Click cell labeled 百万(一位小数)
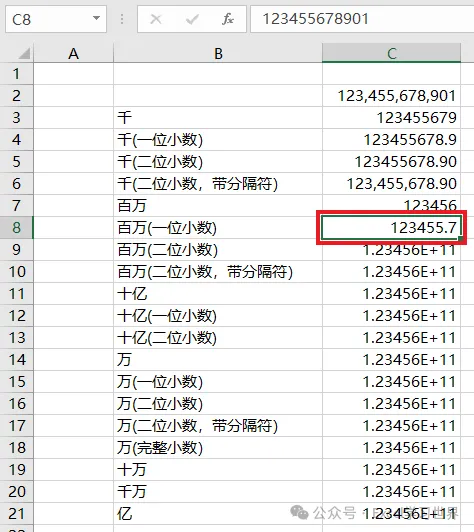The height and width of the screenshot is (532, 474). click(x=218, y=227)
